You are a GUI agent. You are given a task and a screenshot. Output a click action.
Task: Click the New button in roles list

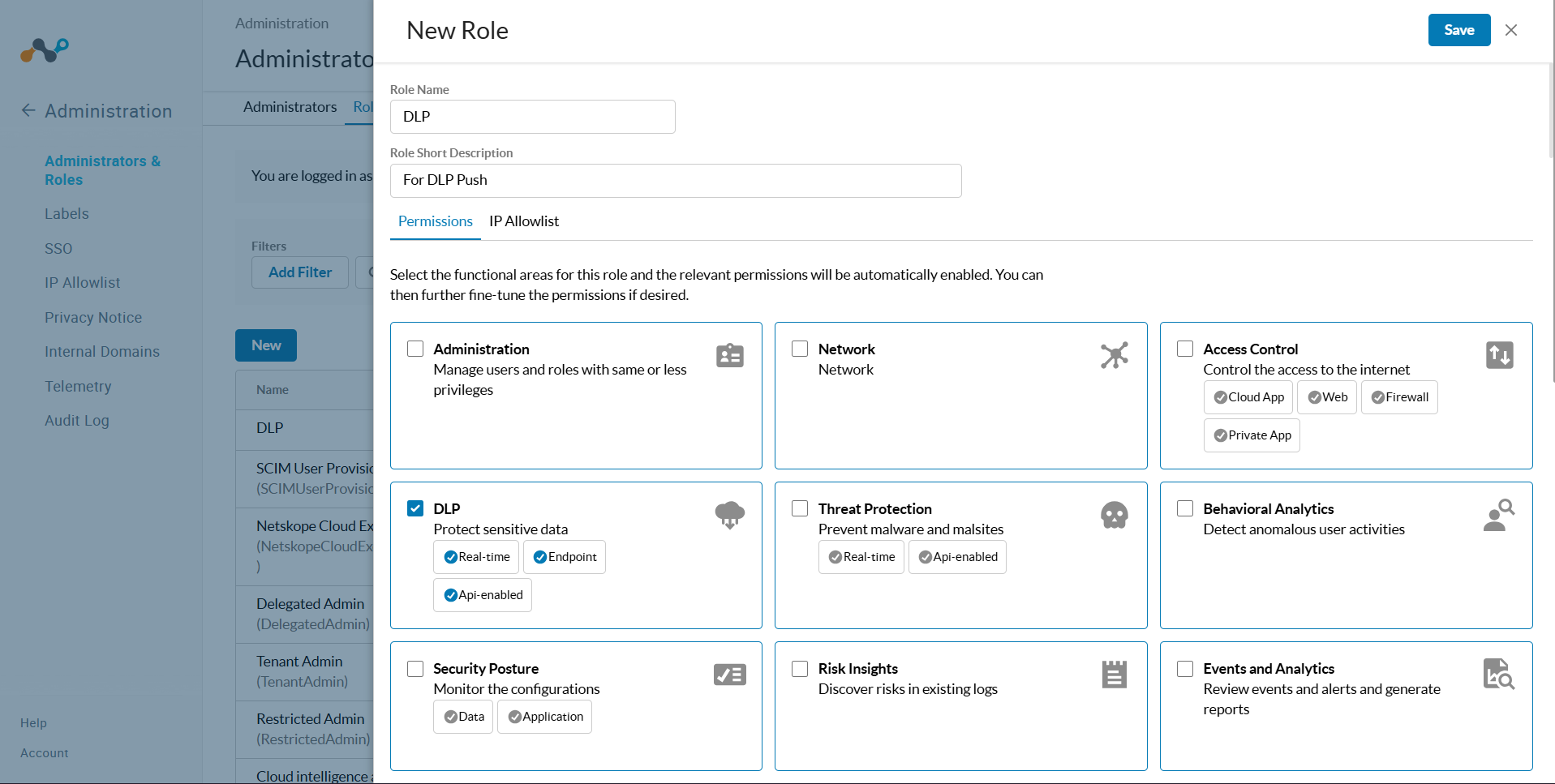(x=266, y=345)
